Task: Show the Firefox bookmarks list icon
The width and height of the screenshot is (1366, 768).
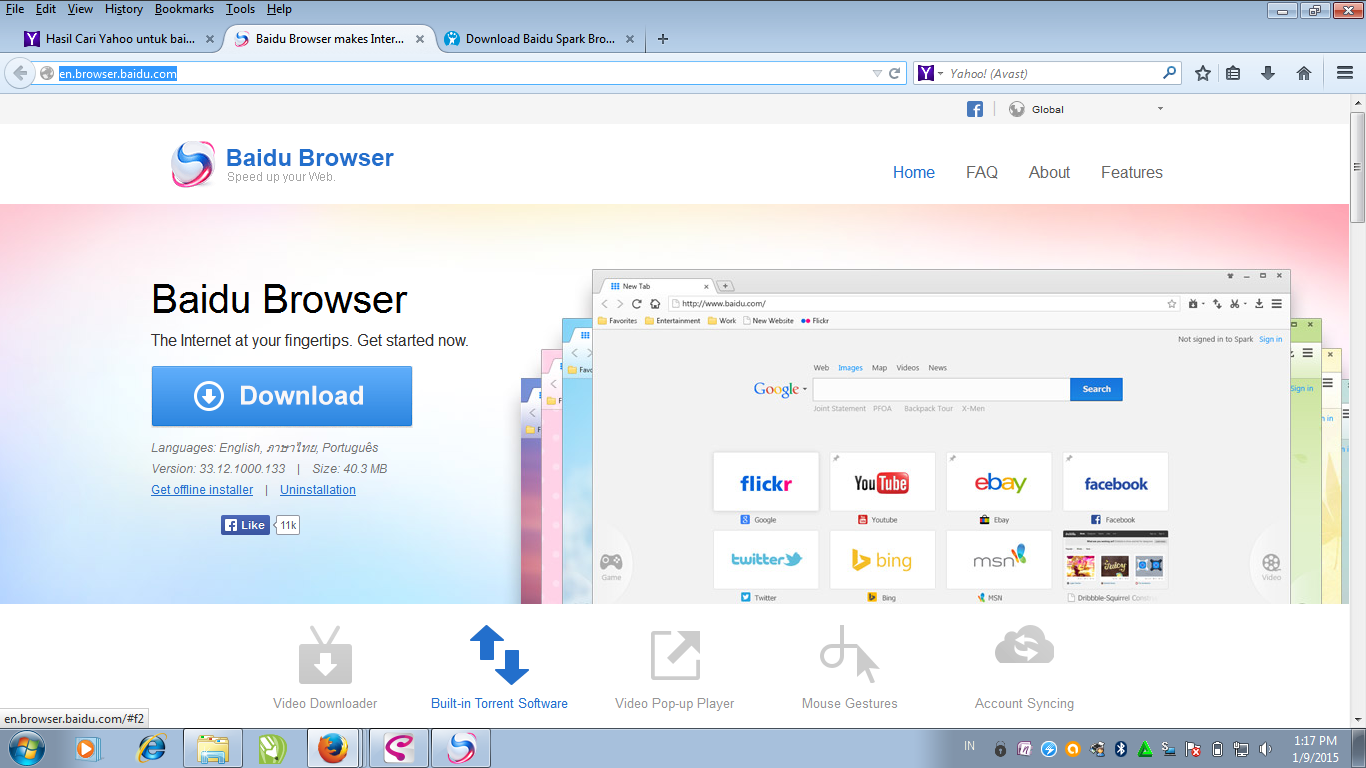Action: click(x=1233, y=73)
